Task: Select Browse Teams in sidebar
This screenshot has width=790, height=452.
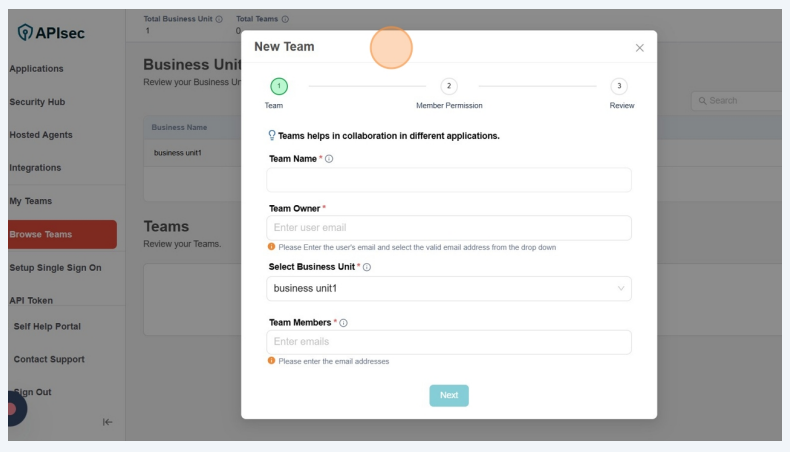Action: tap(41, 235)
